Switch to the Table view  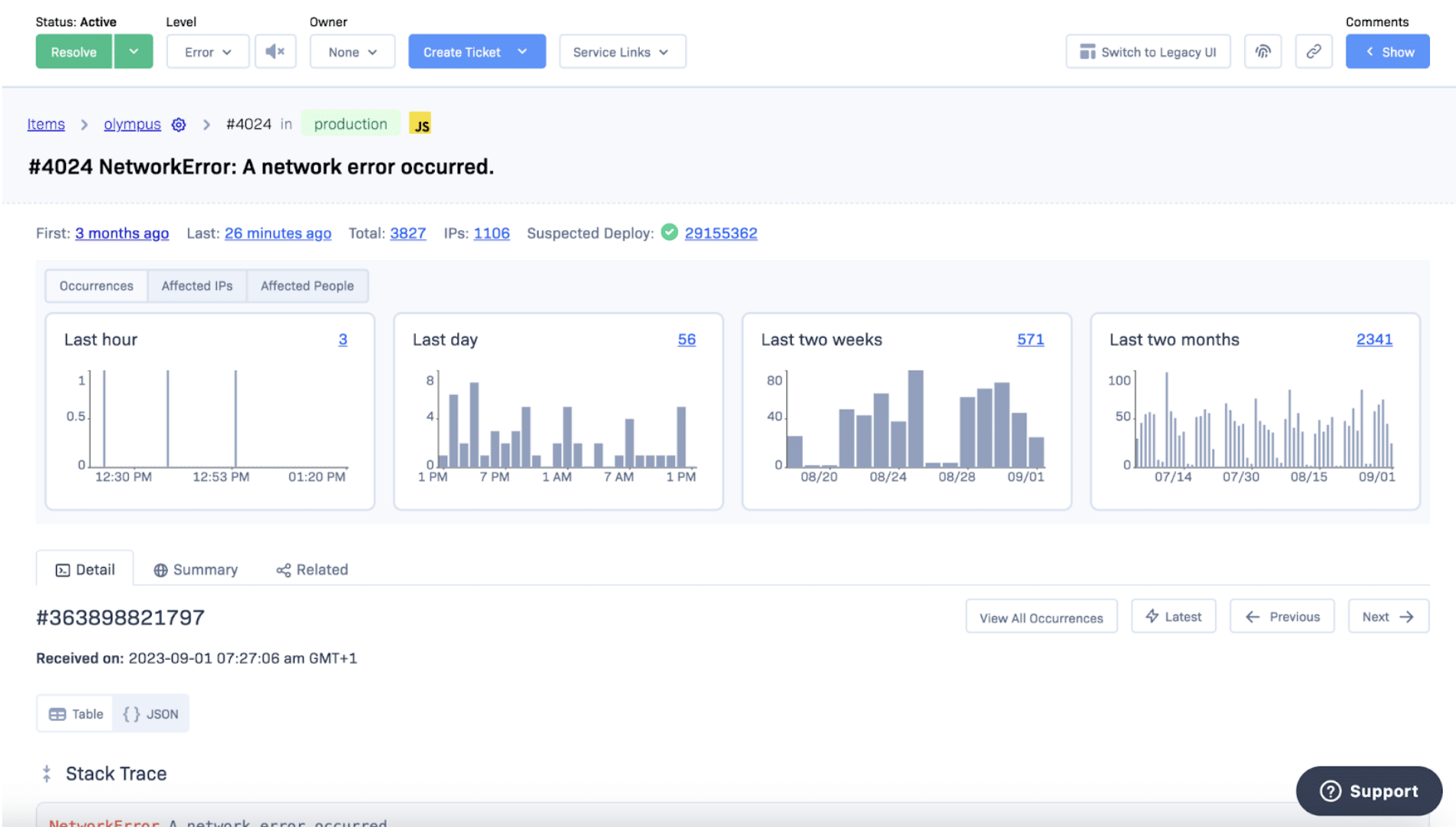75,714
